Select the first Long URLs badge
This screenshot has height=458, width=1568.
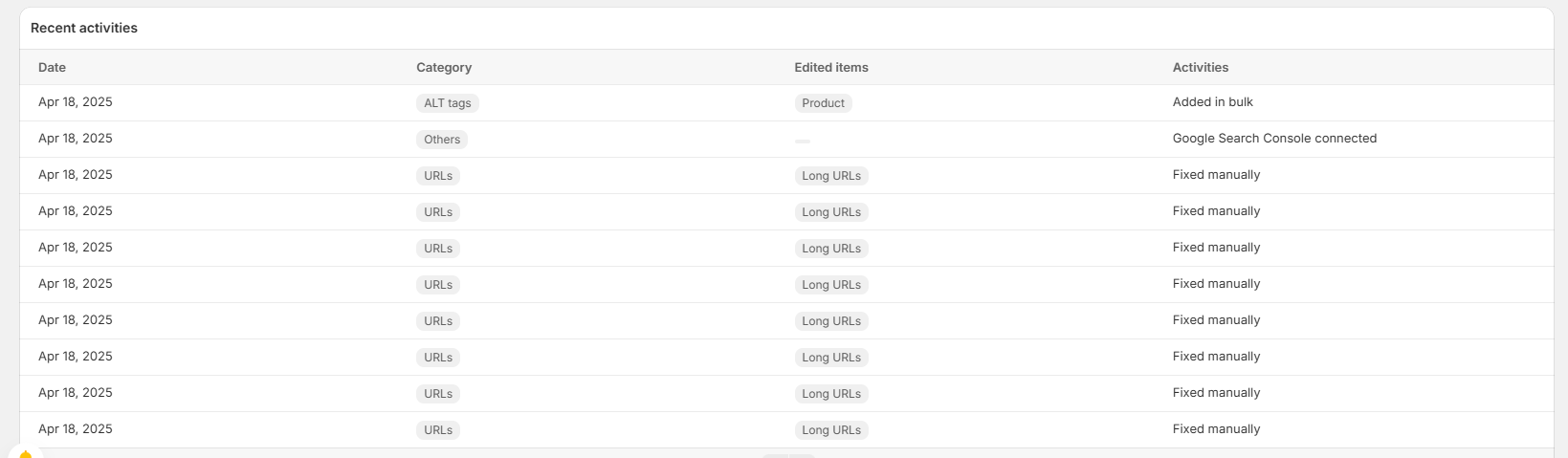830,176
